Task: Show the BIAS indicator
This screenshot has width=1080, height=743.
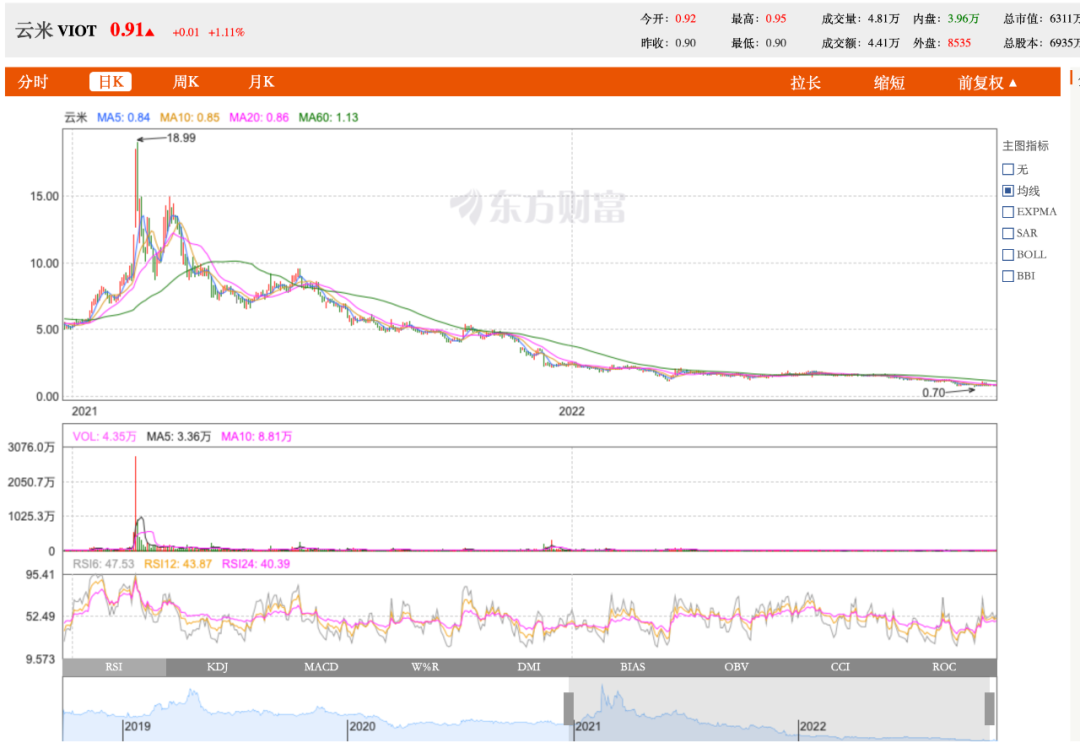Action: tap(633, 667)
